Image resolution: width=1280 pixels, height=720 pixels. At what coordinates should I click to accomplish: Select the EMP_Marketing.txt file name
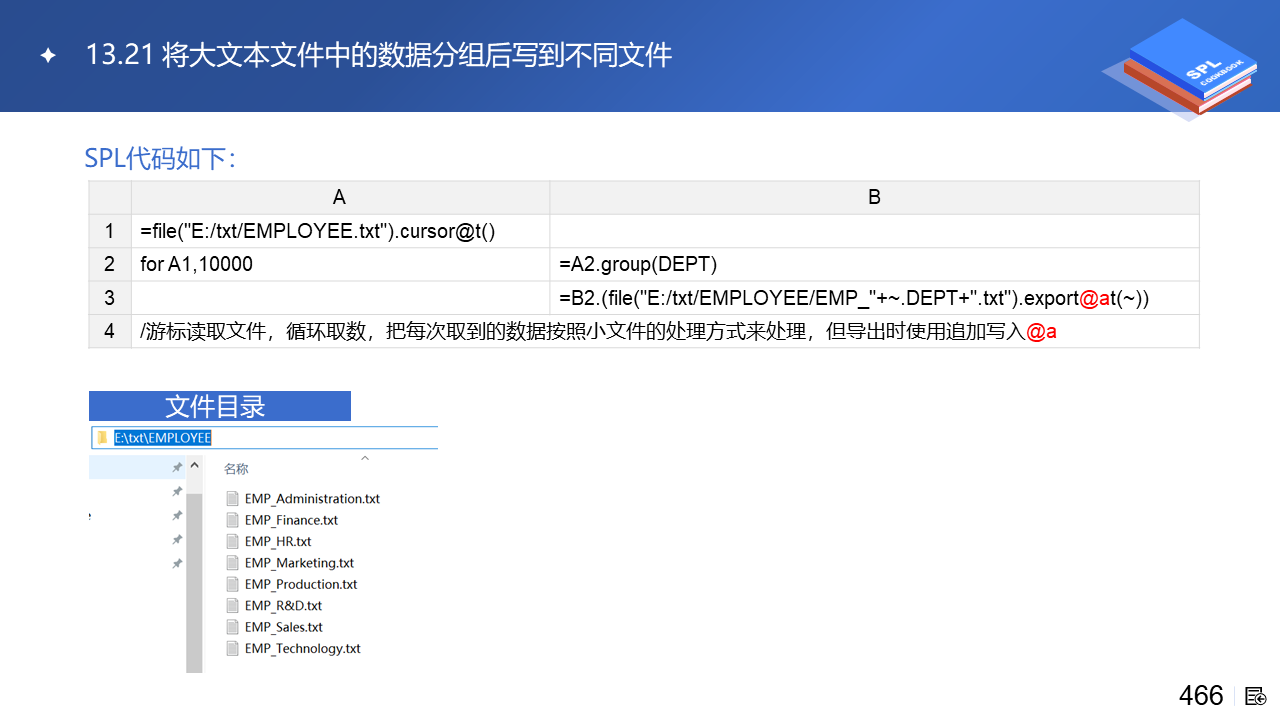click(299, 563)
